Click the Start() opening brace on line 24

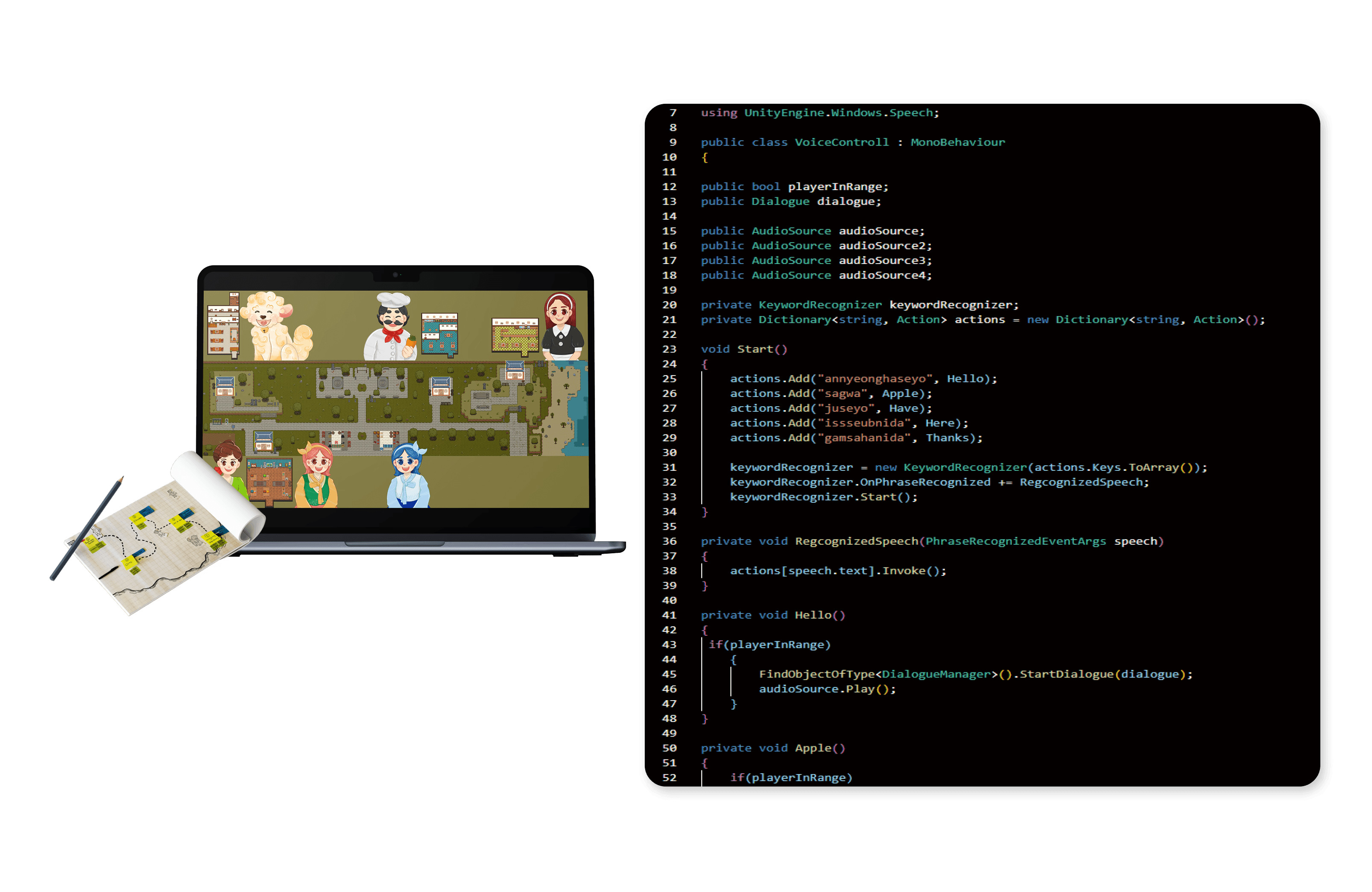[705, 364]
